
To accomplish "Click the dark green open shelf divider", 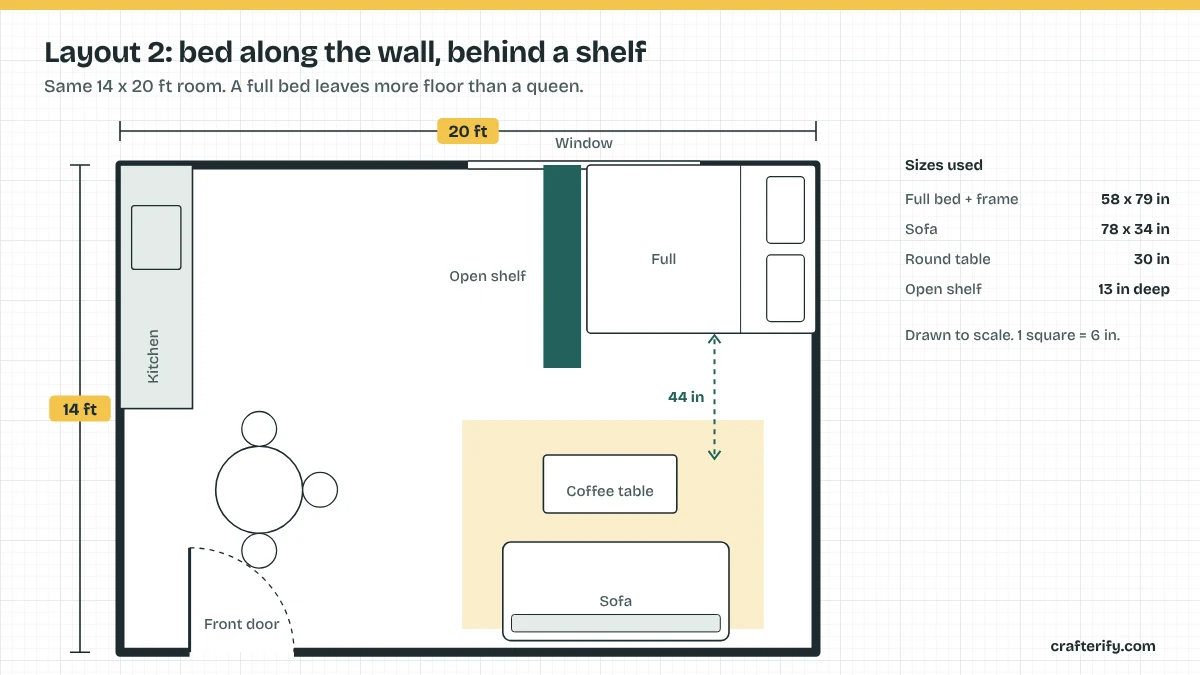I will (562, 266).
